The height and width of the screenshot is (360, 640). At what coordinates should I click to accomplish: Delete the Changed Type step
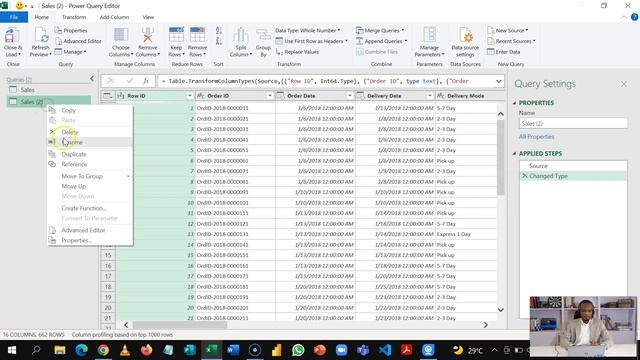pos(524,176)
